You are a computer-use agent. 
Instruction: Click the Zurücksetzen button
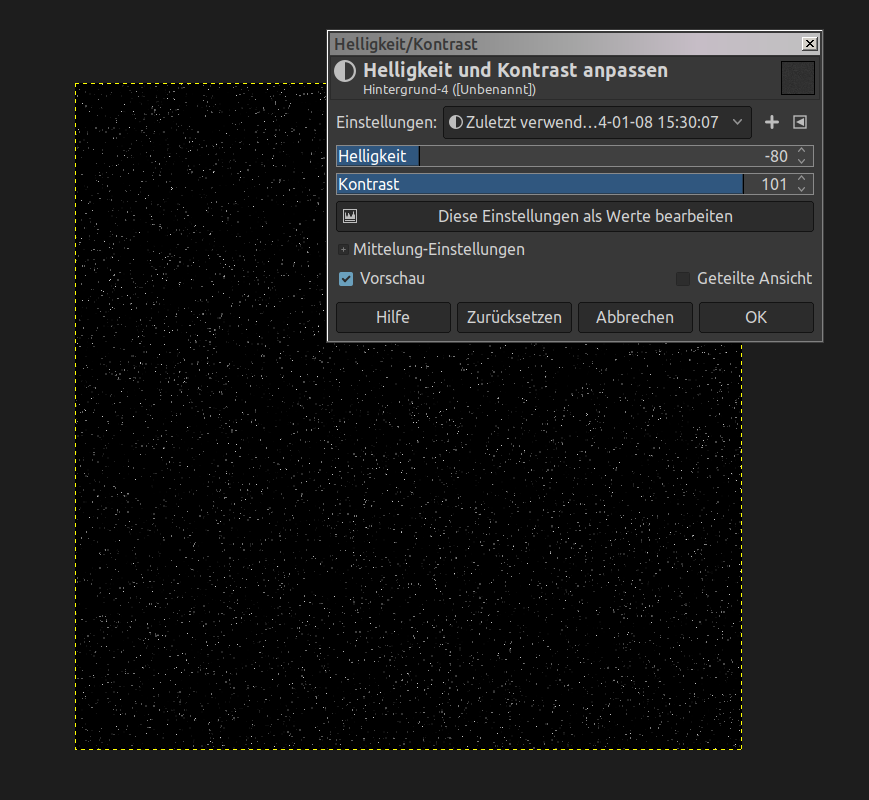[514, 317]
